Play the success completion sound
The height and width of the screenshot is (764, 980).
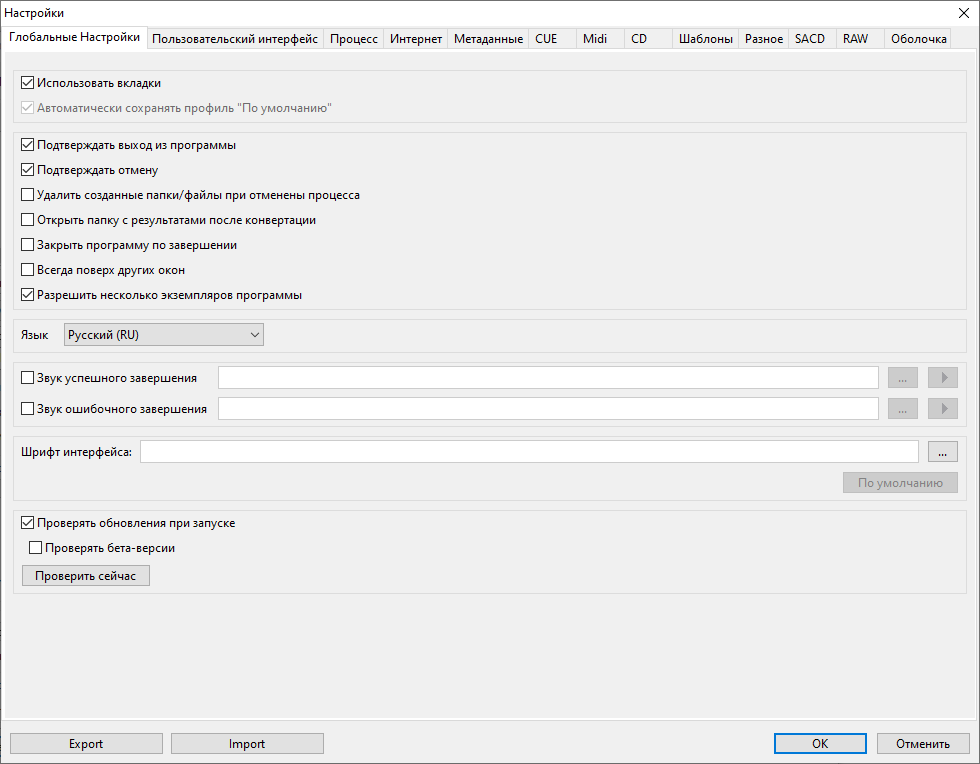tap(942, 378)
